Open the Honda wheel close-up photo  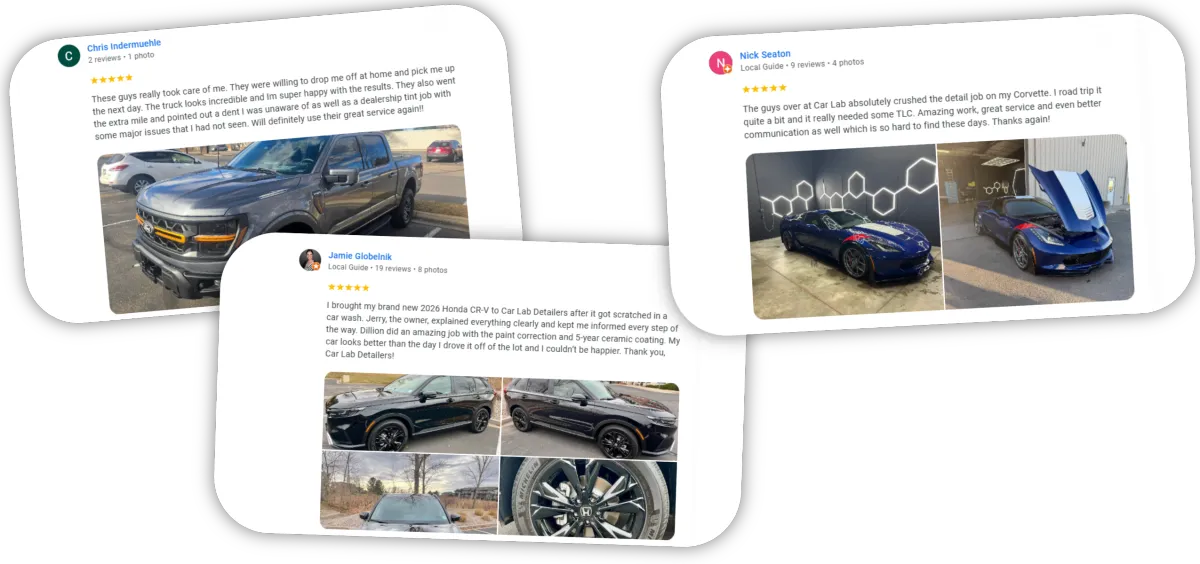point(587,498)
